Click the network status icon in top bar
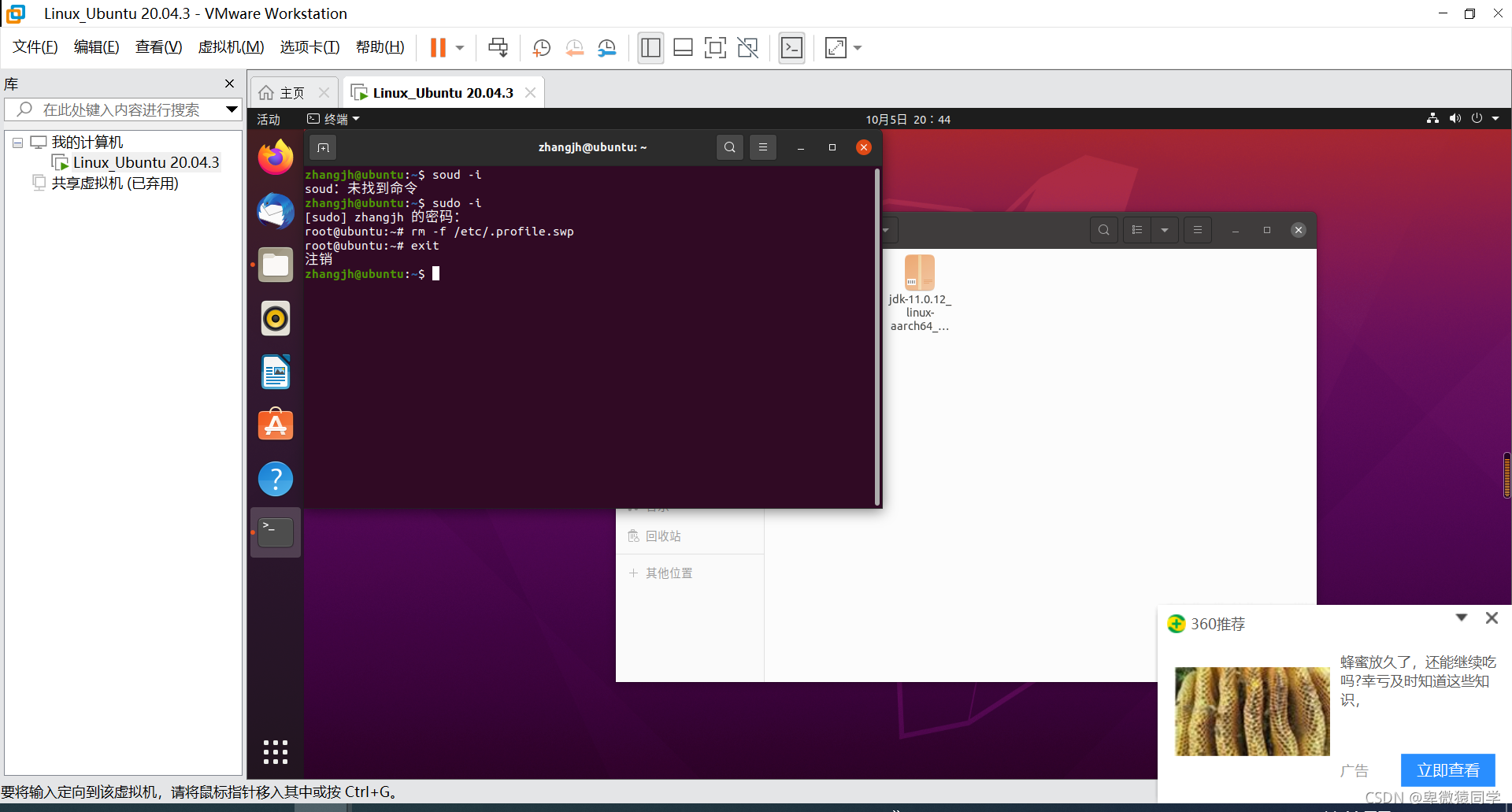This screenshot has height=812, width=1512. tap(1432, 118)
